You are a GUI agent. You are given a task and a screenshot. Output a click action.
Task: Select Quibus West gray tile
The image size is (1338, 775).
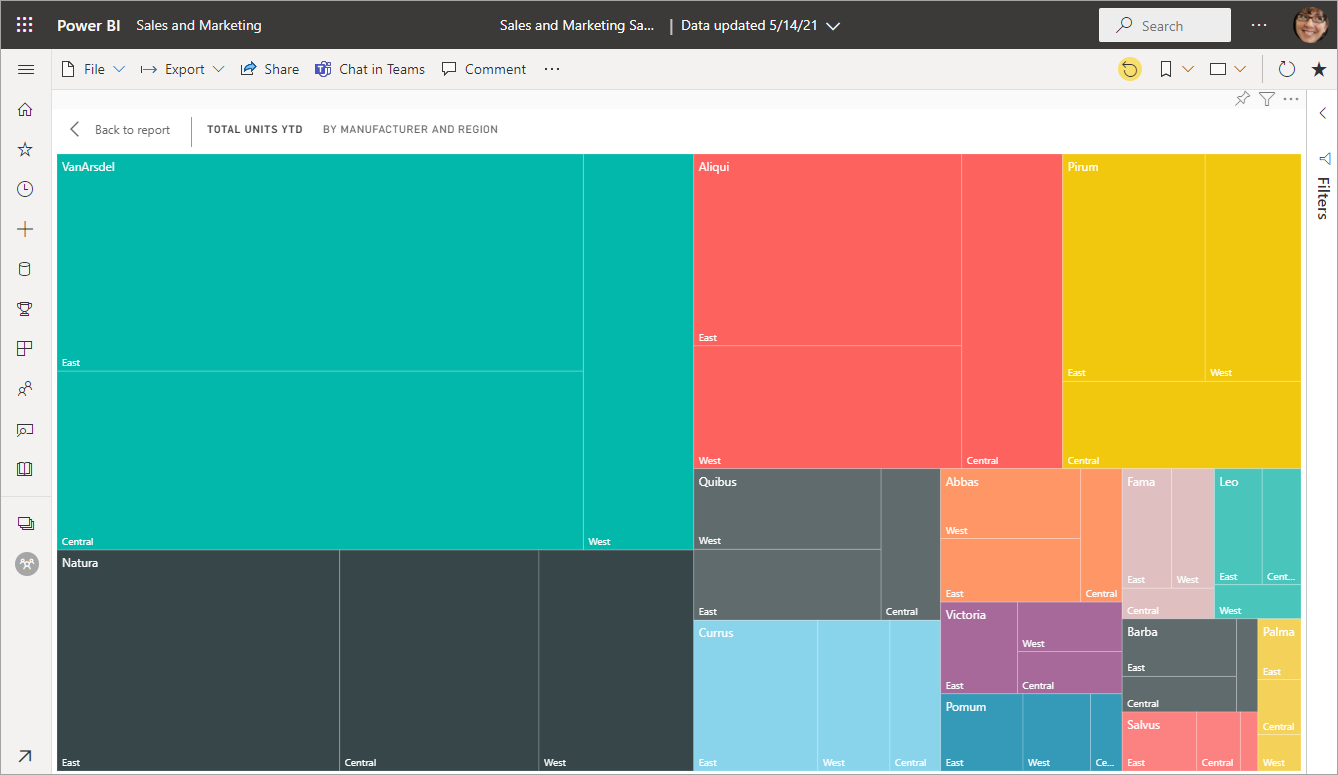787,509
